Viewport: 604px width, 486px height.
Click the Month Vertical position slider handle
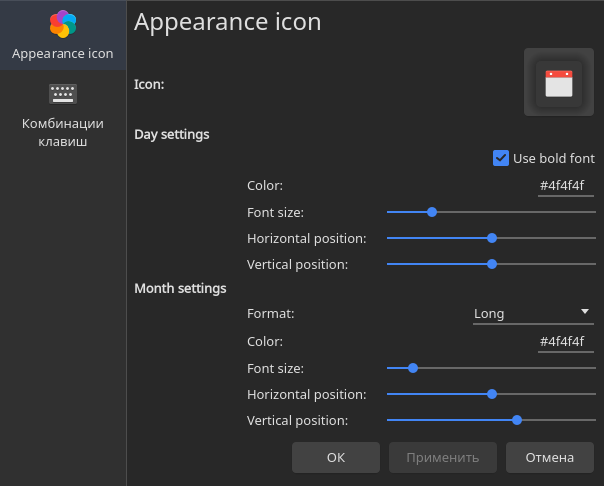coord(517,420)
